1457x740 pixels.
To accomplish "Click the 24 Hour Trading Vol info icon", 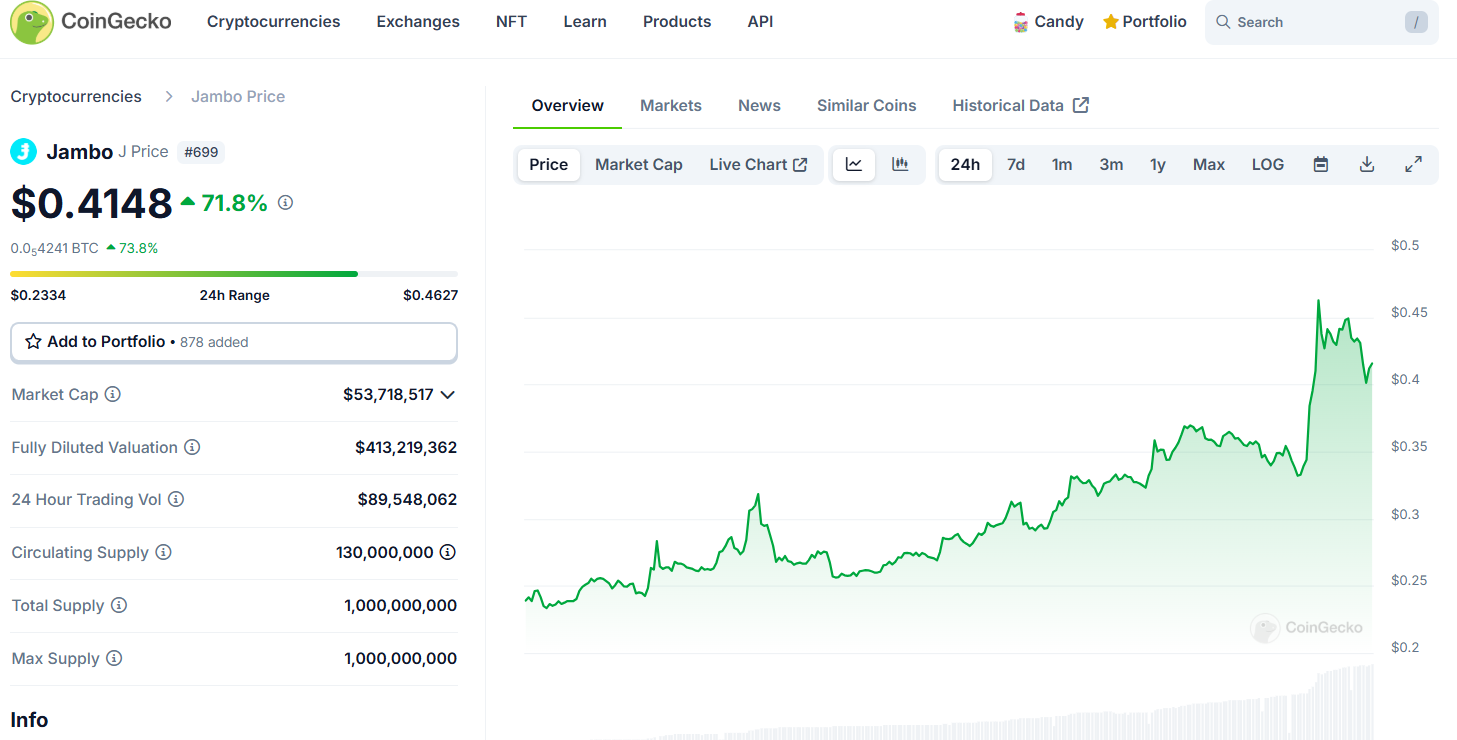I will tap(176, 500).
